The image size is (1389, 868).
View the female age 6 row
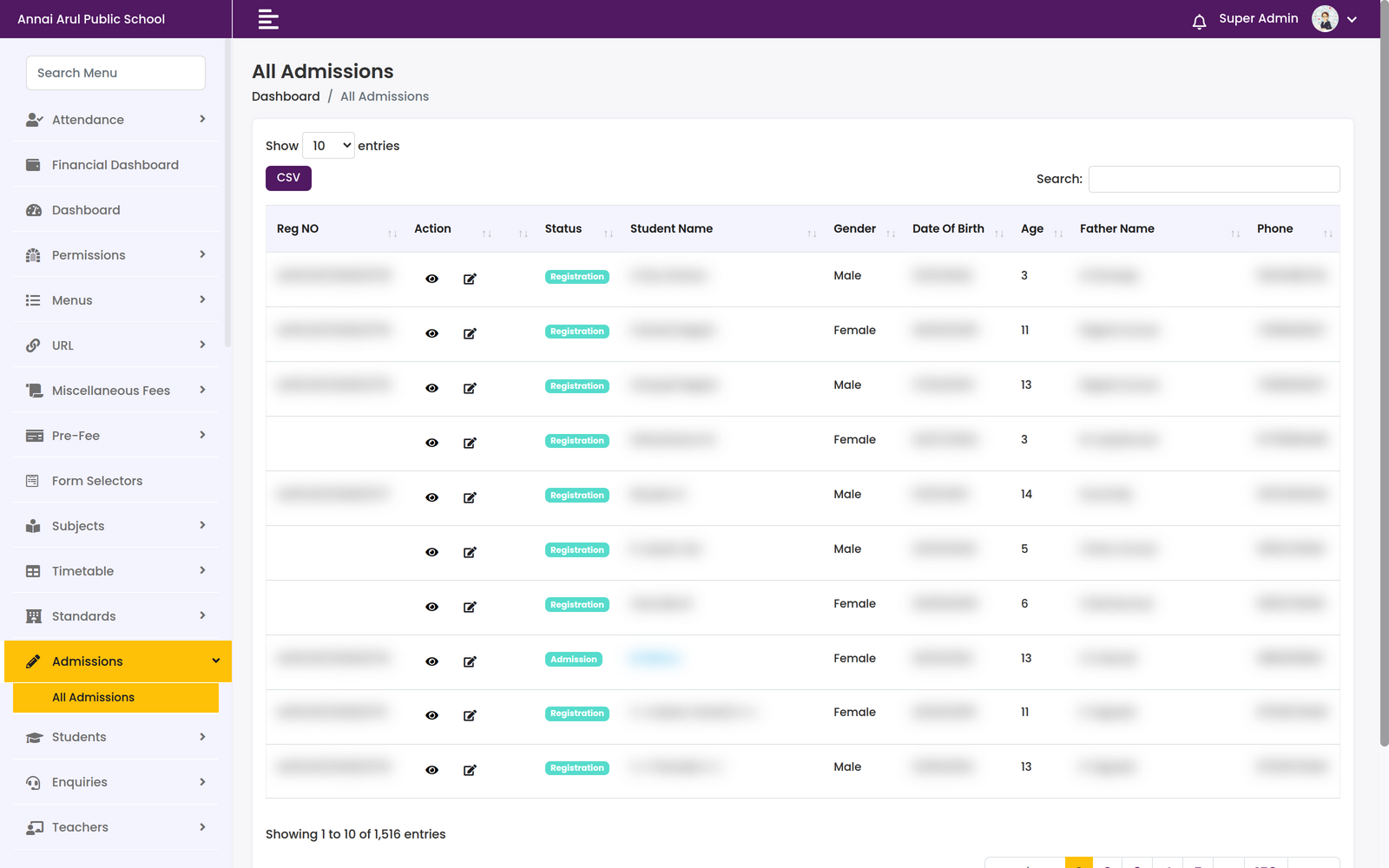pos(431,607)
